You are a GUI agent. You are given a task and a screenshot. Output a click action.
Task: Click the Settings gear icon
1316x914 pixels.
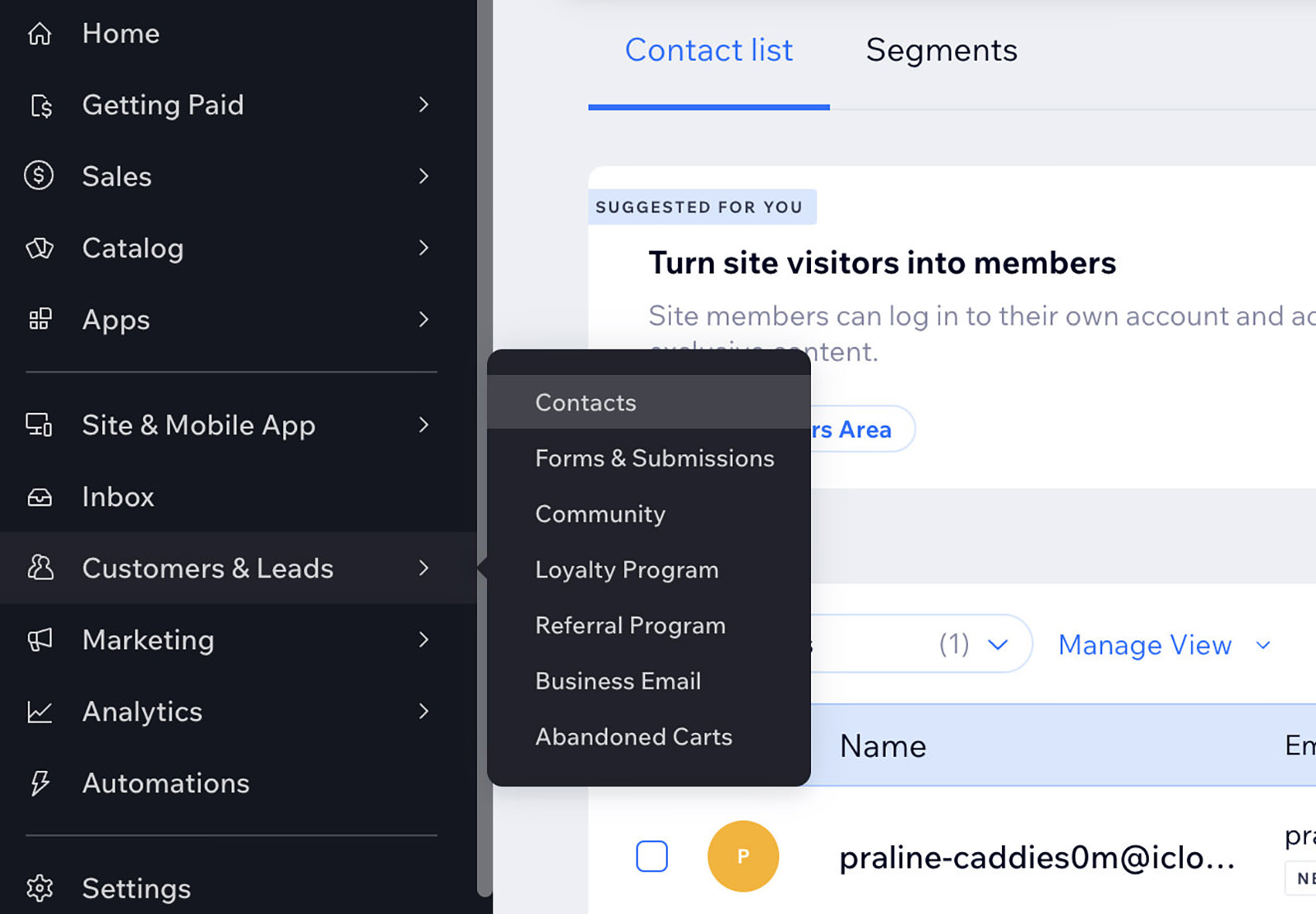(39, 888)
